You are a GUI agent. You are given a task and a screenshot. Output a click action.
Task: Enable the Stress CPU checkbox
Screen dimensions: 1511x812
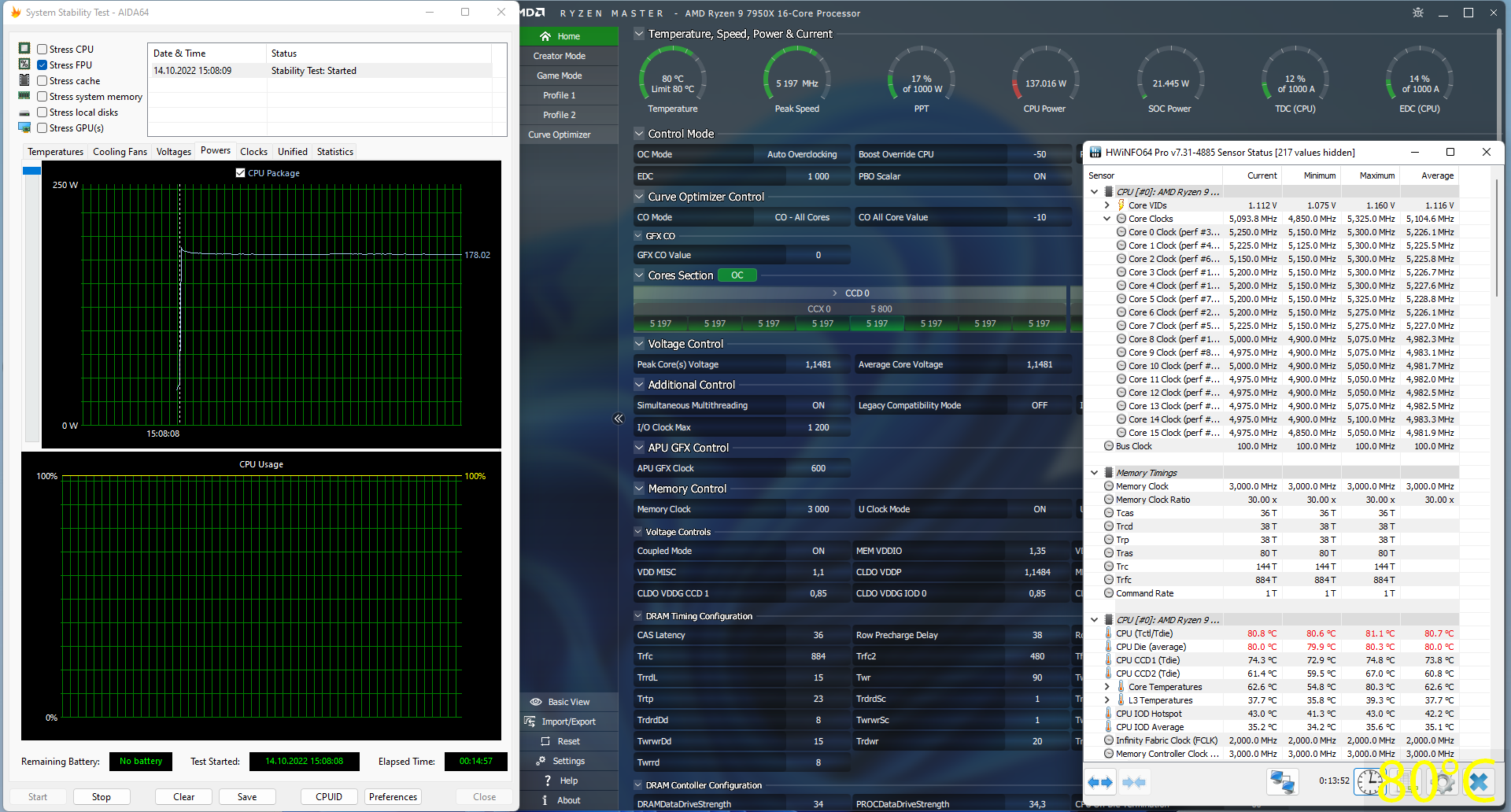pyautogui.click(x=42, y=49)
